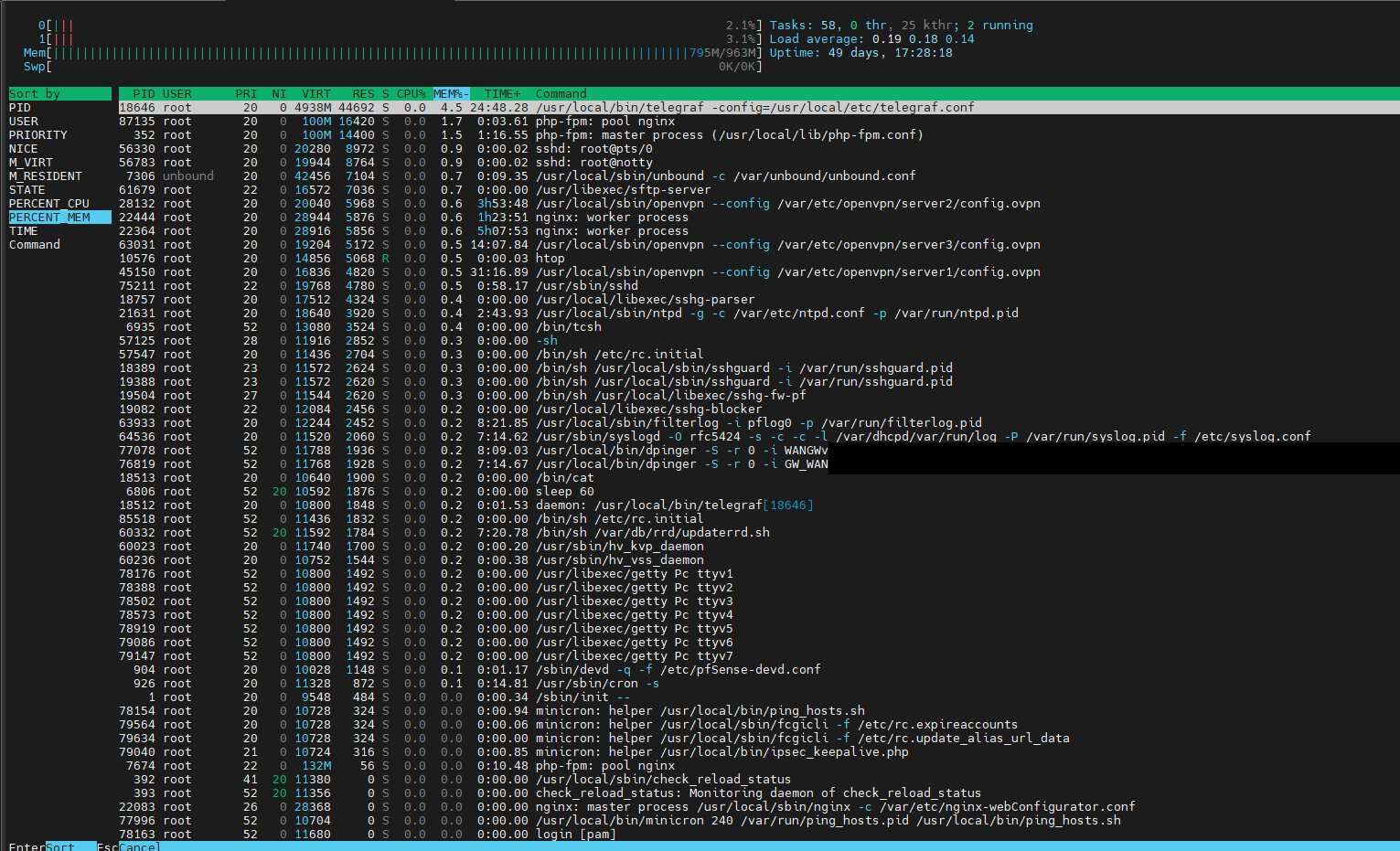Select getty ttyv4 process row
1400x851 pixels.
point(759,615)
